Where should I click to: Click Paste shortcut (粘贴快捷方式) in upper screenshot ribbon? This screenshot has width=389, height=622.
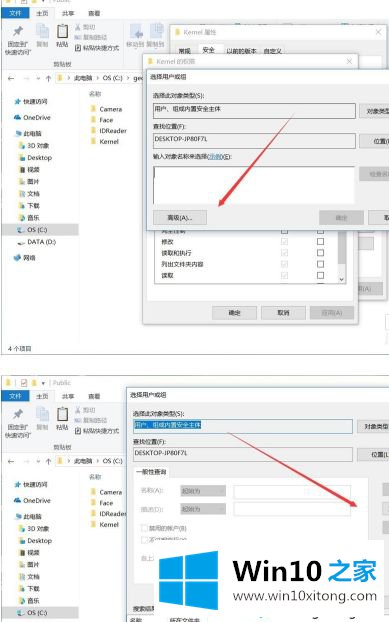[x=97, y=48]
